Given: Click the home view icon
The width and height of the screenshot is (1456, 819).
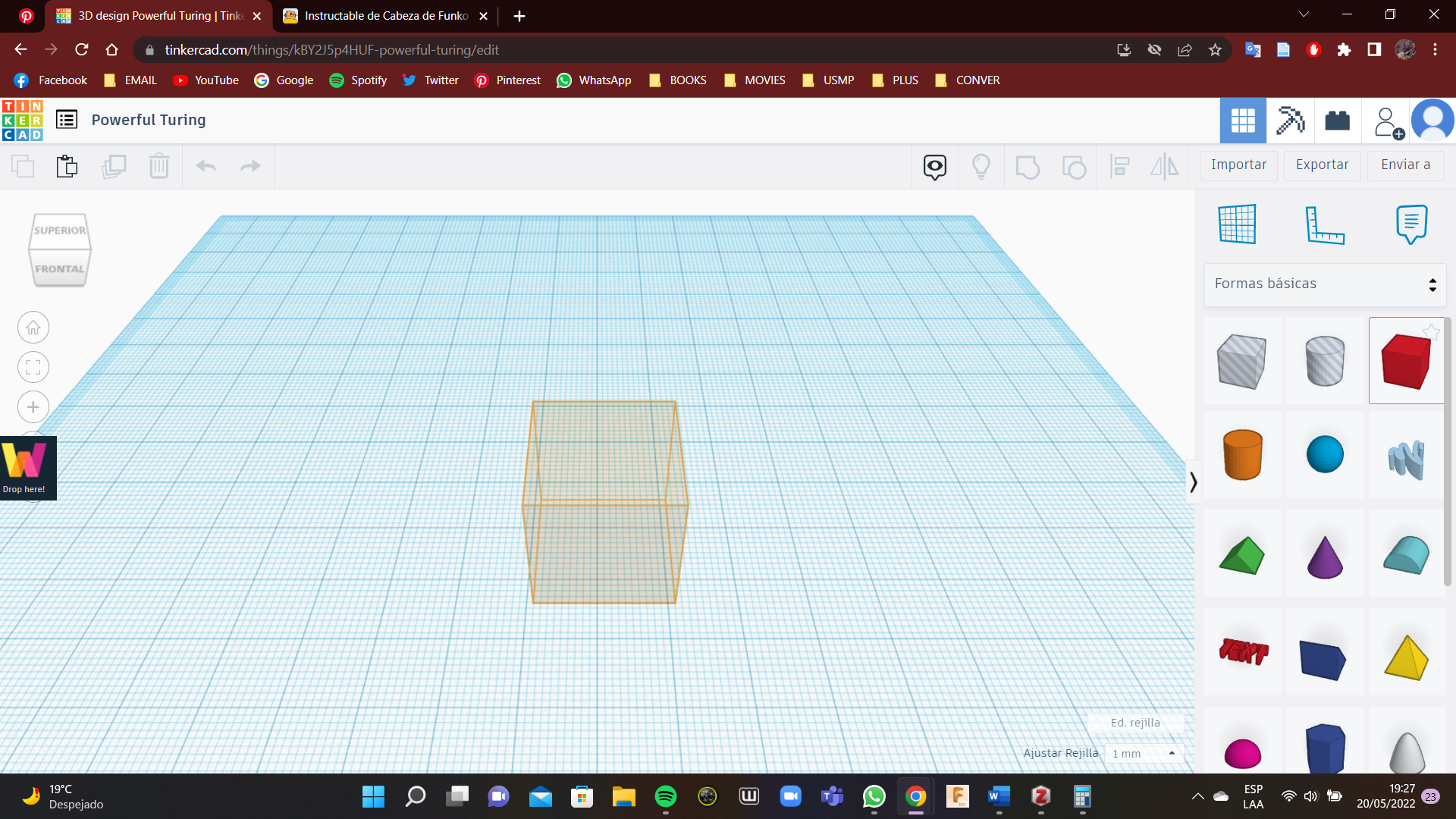Looking at the screenshot, I should [33, 328].
